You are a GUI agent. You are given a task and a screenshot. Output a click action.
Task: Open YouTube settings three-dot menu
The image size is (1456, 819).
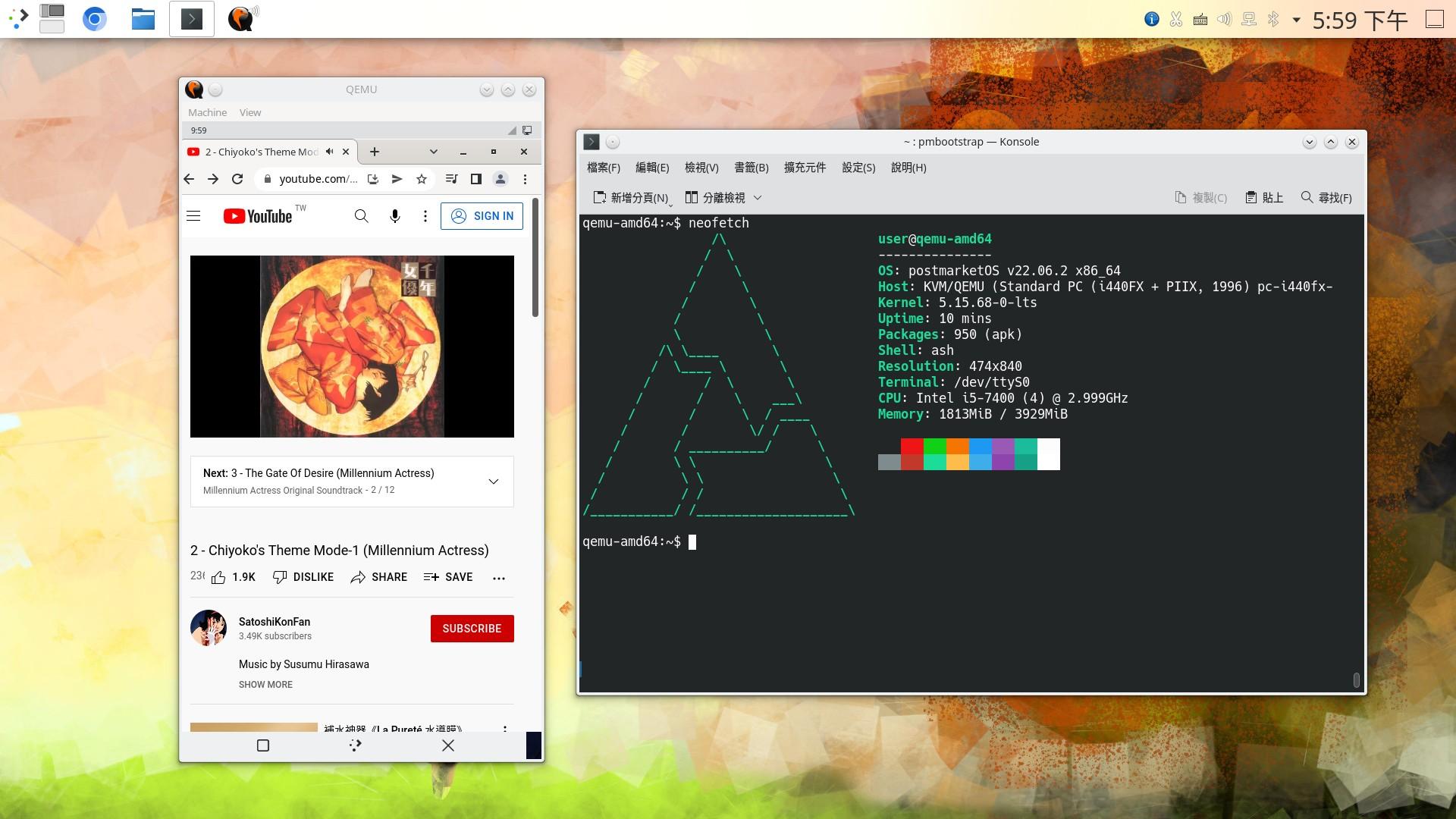(x=425, y=216)
